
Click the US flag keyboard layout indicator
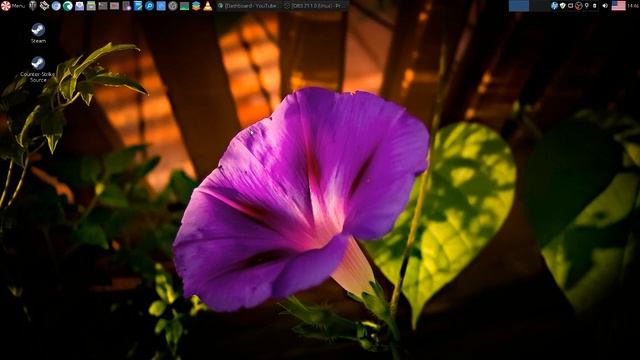coord(618,6)
